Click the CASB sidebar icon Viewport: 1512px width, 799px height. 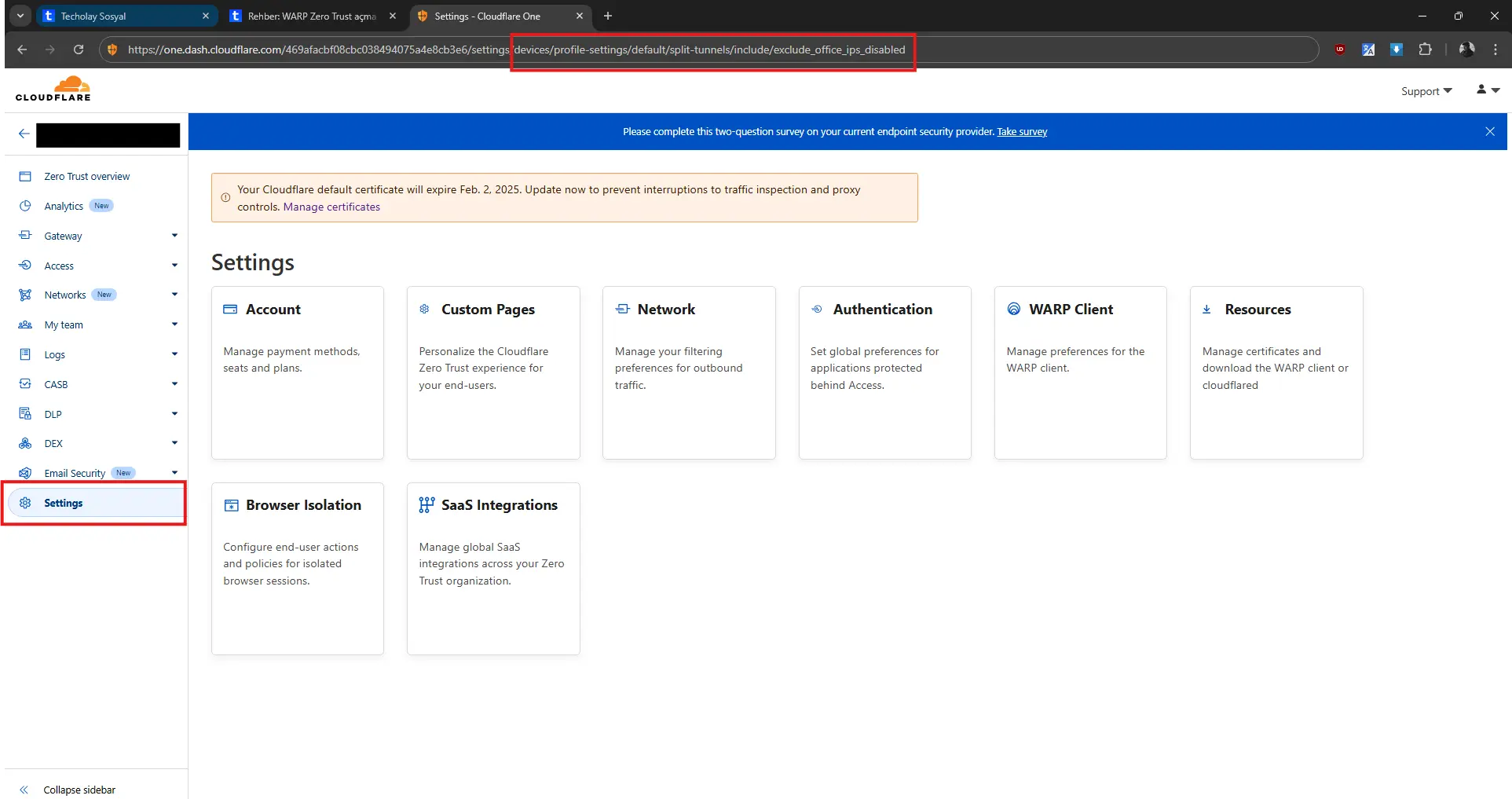(25, 384)
